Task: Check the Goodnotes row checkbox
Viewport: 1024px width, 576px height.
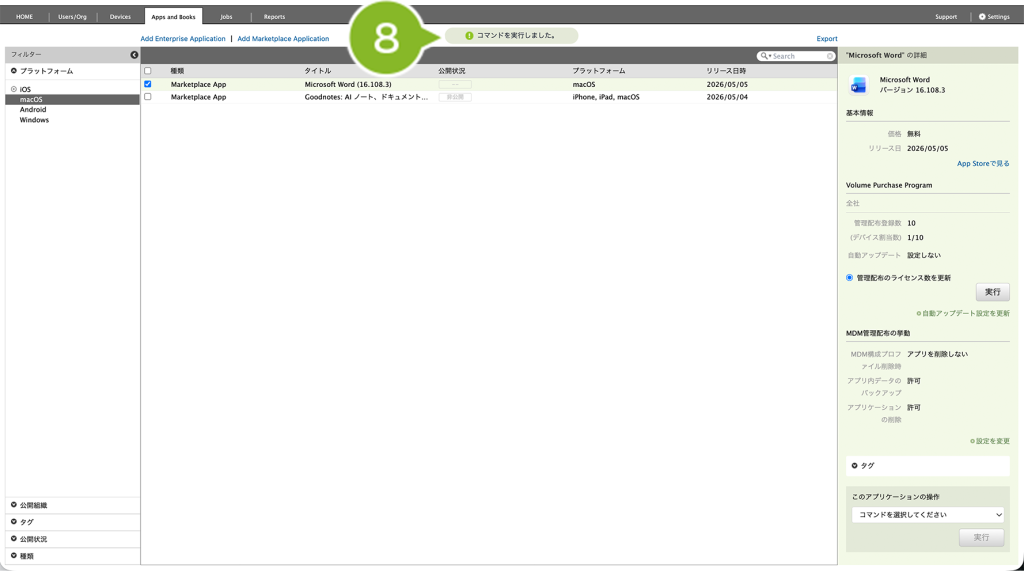Action: pyautogui.click(x=148, y=97)
